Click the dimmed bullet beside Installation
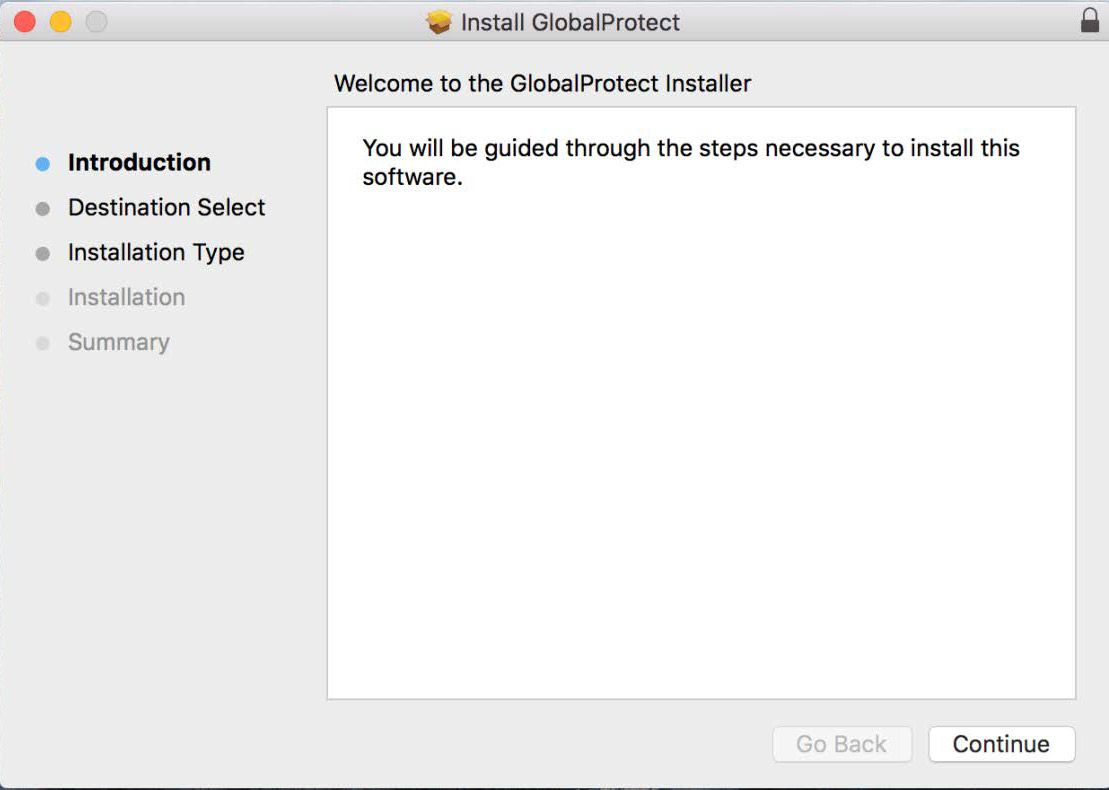This screenshot has height=790, width=1109. (x=42, y=298)
